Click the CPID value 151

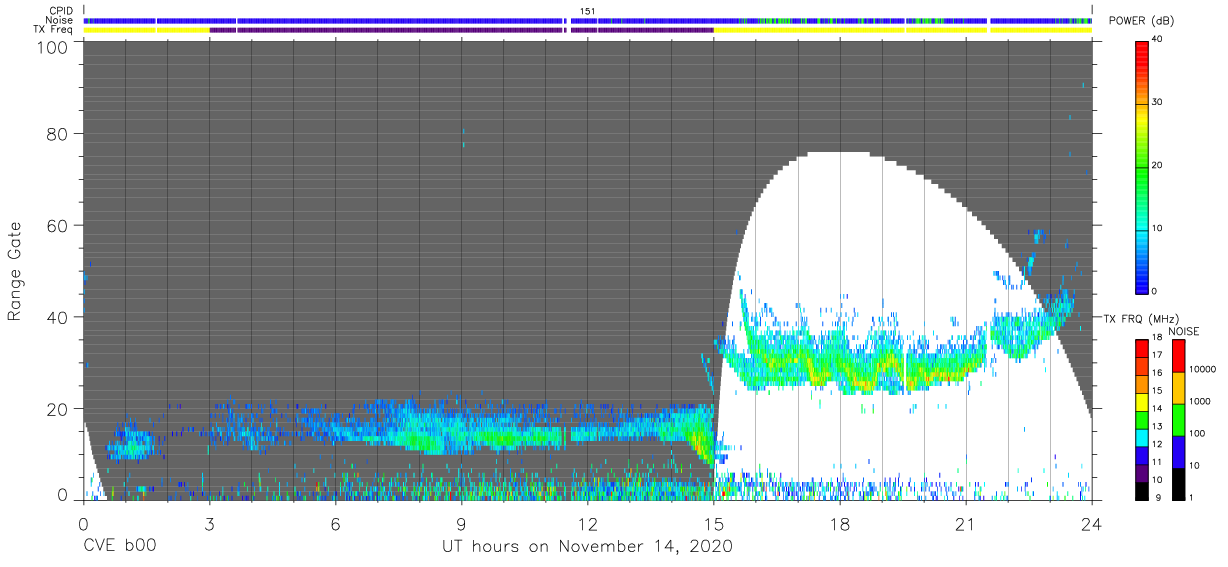click(x=588, y=10)
